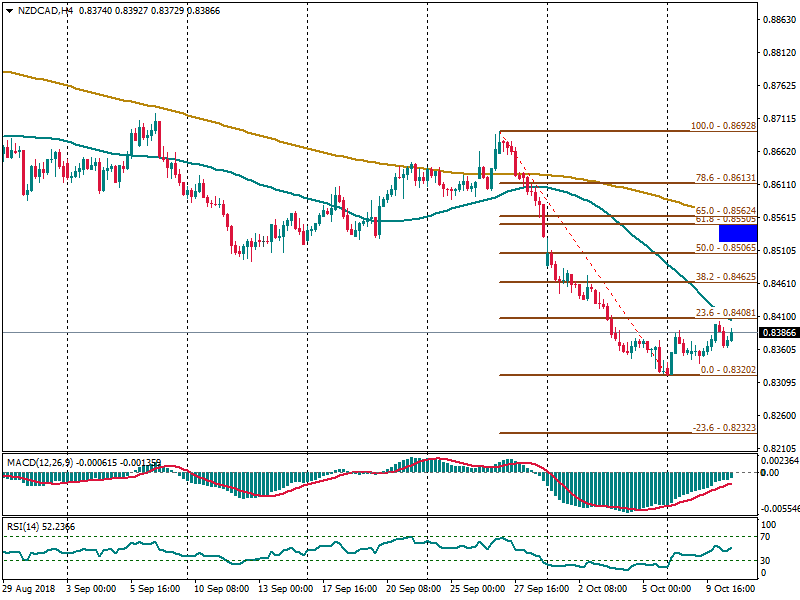
Task: Click the RSI 70 level label
Action: coord(769,537)
